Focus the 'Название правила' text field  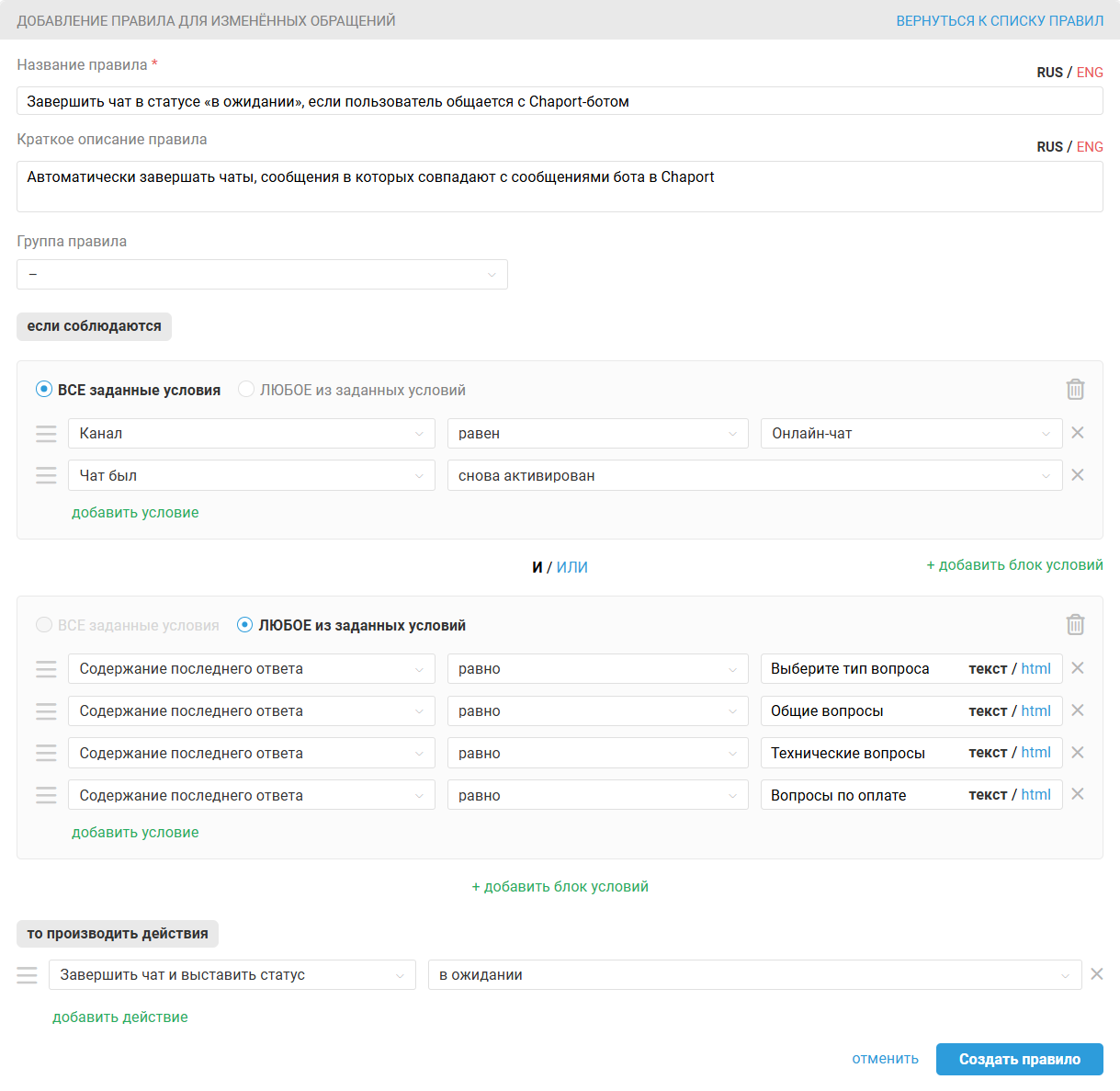tap(560, 101)
